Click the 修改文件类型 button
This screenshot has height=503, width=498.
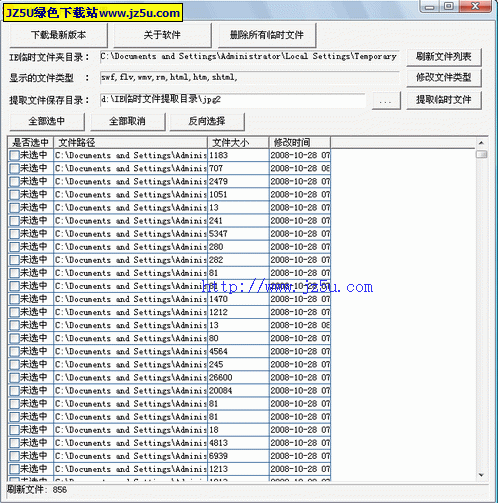[x=444, y=78]
